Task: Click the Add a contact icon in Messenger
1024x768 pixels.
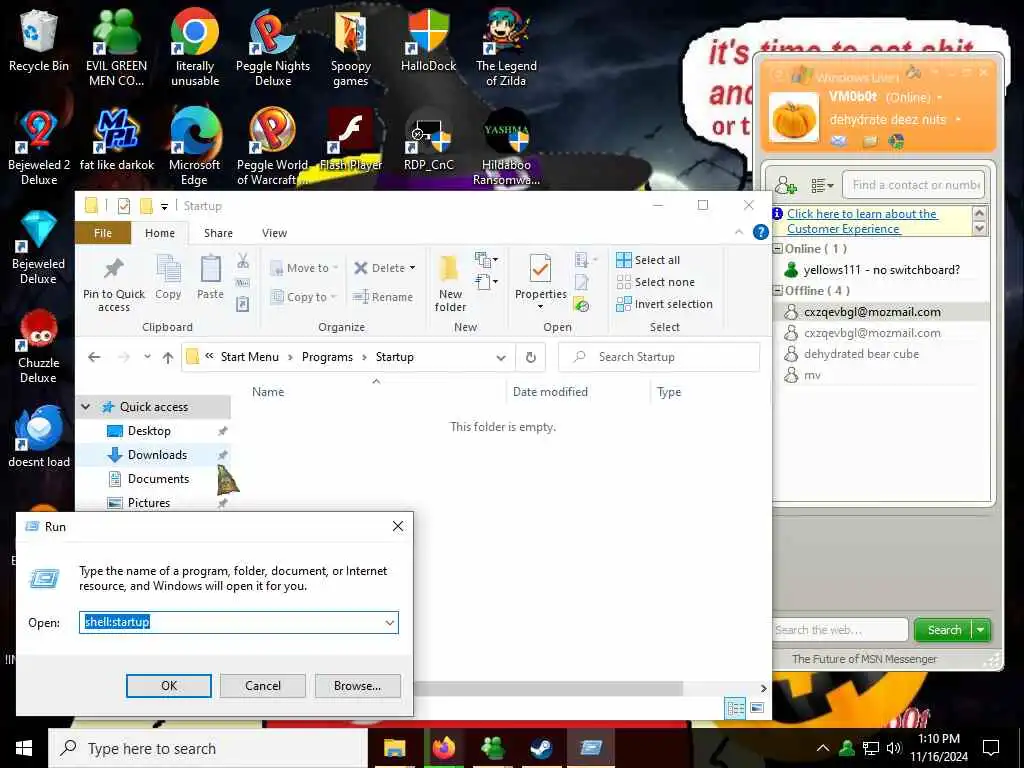Action: (786, 185)
